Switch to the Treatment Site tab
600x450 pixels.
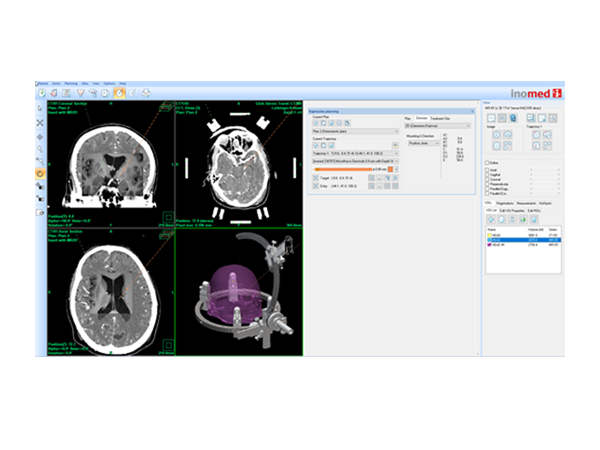tap(440, 118)
